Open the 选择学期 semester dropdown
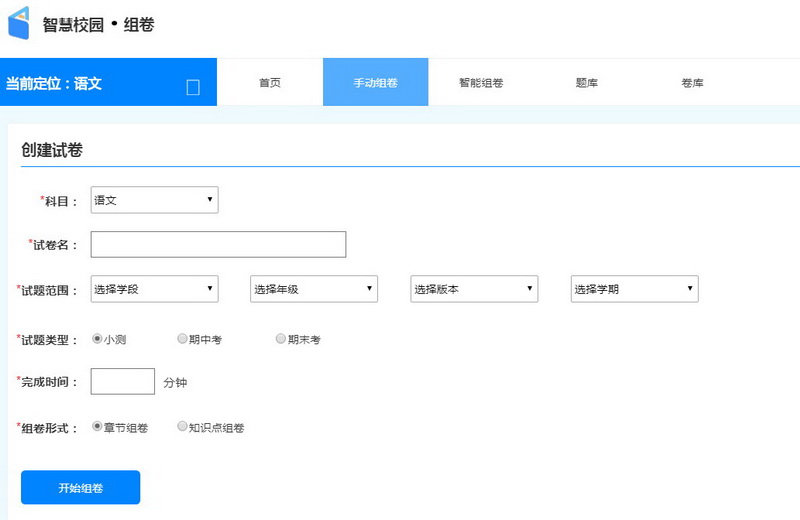This screenshot has width=800, height=520. coord(634,289)
